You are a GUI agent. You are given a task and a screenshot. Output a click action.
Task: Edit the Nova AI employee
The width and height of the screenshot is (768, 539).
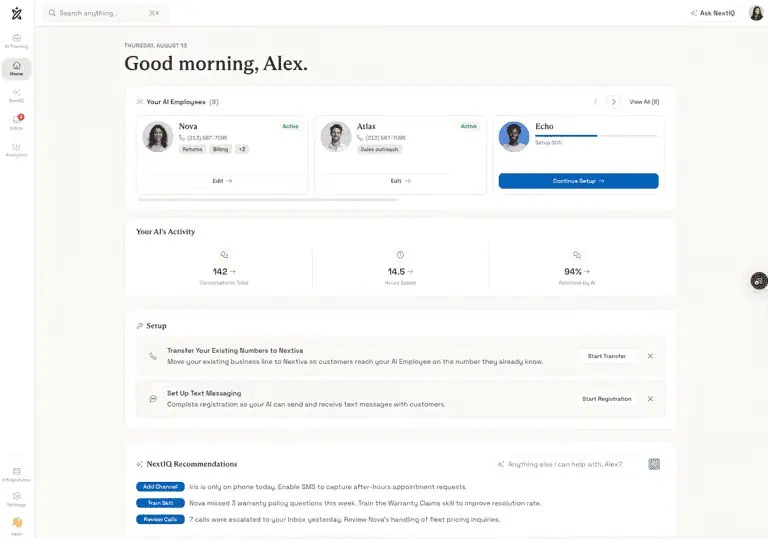[x=222, y=181]
